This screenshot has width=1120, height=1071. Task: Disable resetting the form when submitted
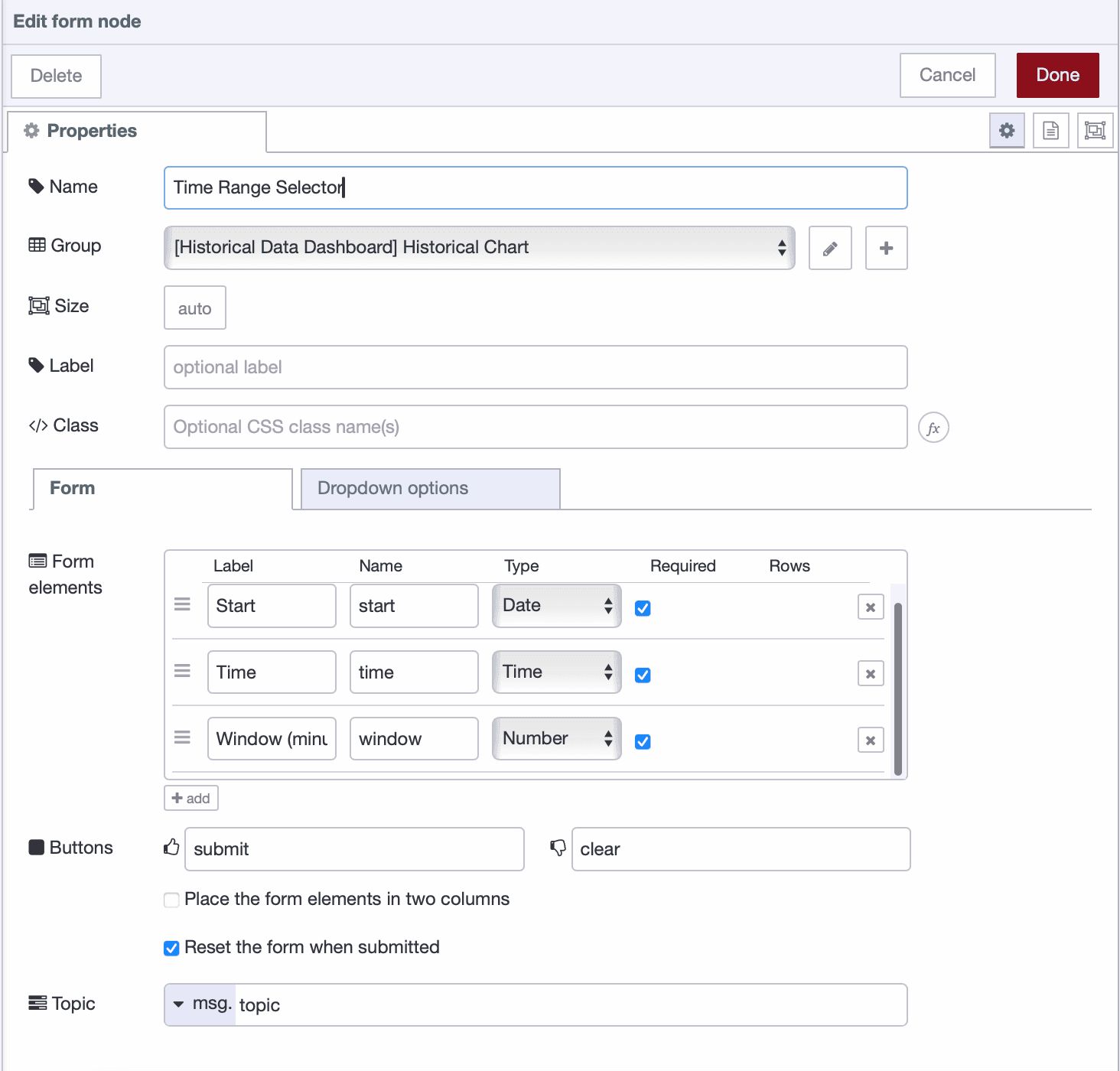pyautogui.click(x=171, y=948)
